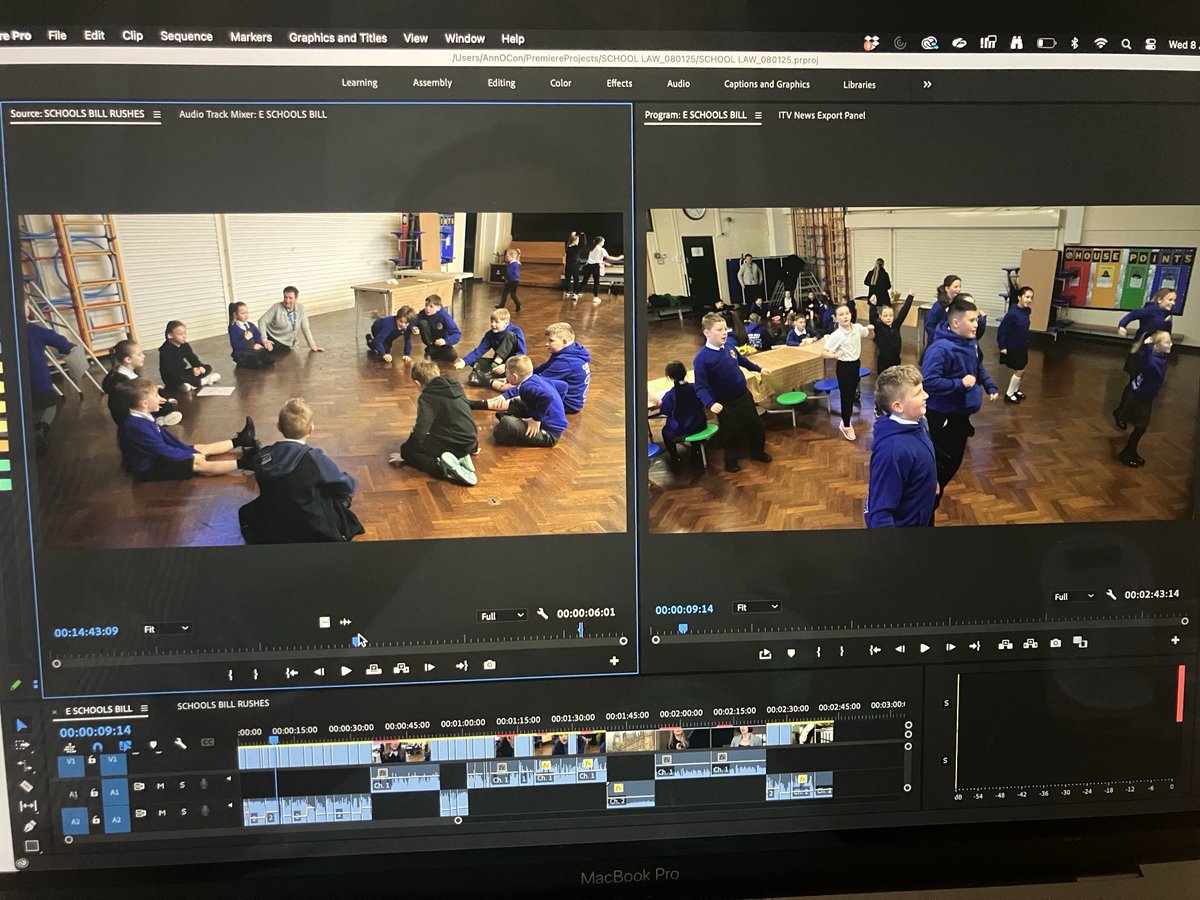Click timeline timecode 00:00:09:14 field
Screen dimensions: 1200x900
95,731
